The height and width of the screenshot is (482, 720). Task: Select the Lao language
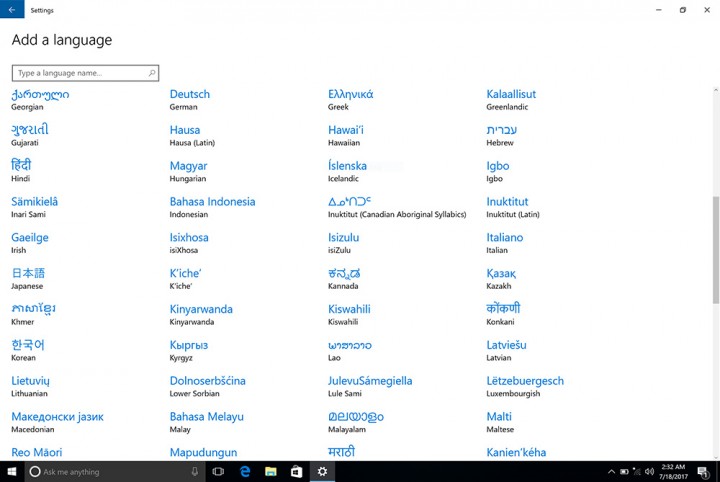350,350
